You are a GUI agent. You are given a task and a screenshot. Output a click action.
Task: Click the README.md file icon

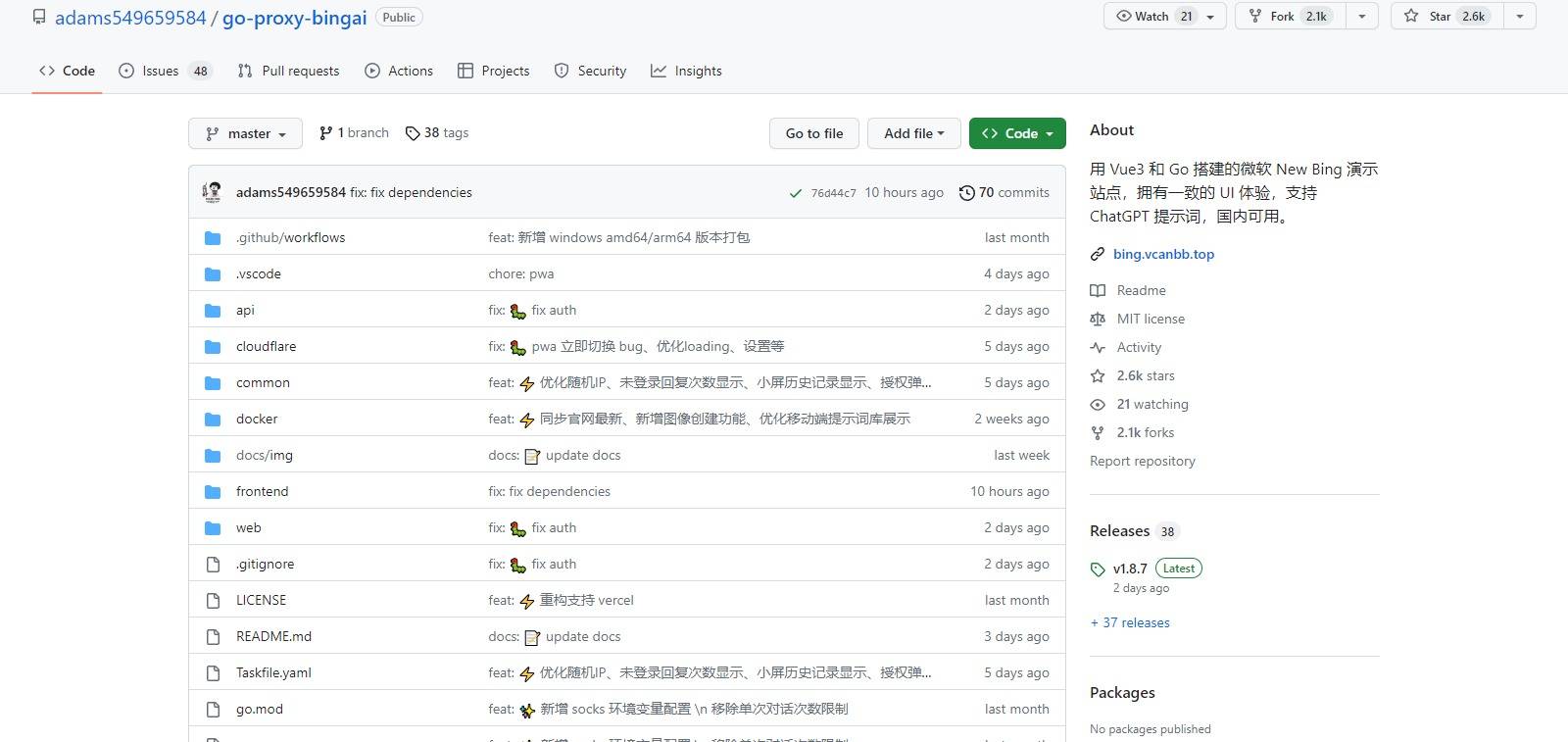[x=213, y=637]
